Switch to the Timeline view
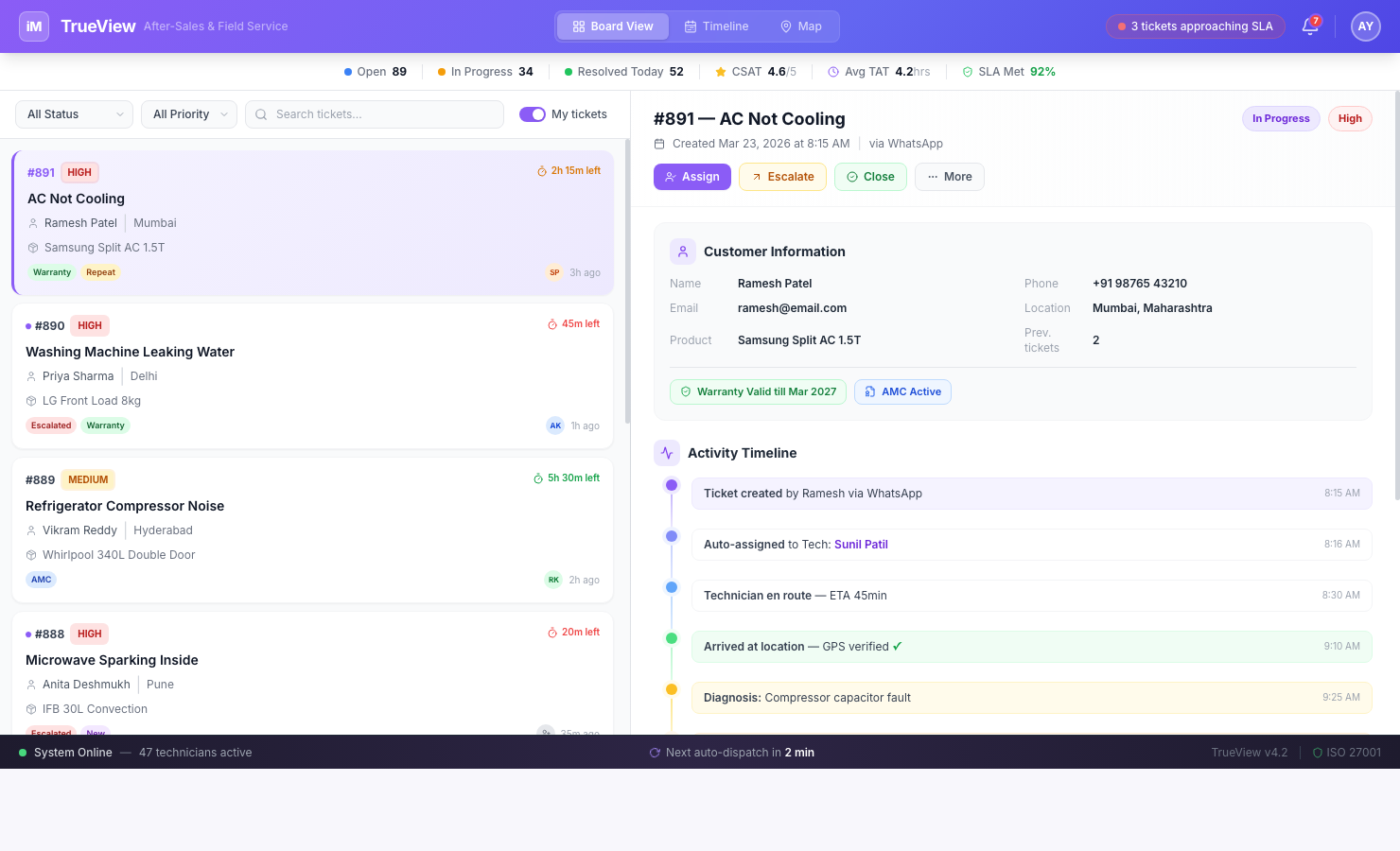The image size is (1400, 851). (x=716, y=26)
